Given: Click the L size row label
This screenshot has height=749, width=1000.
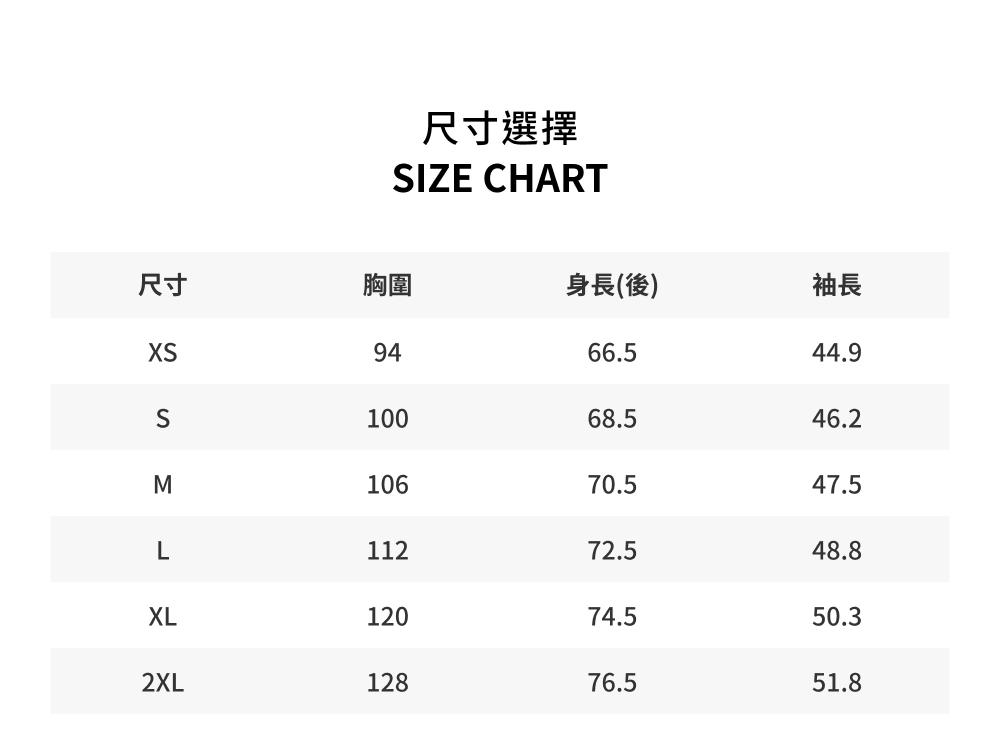Looking at the screenshot, I should point(163,551).
